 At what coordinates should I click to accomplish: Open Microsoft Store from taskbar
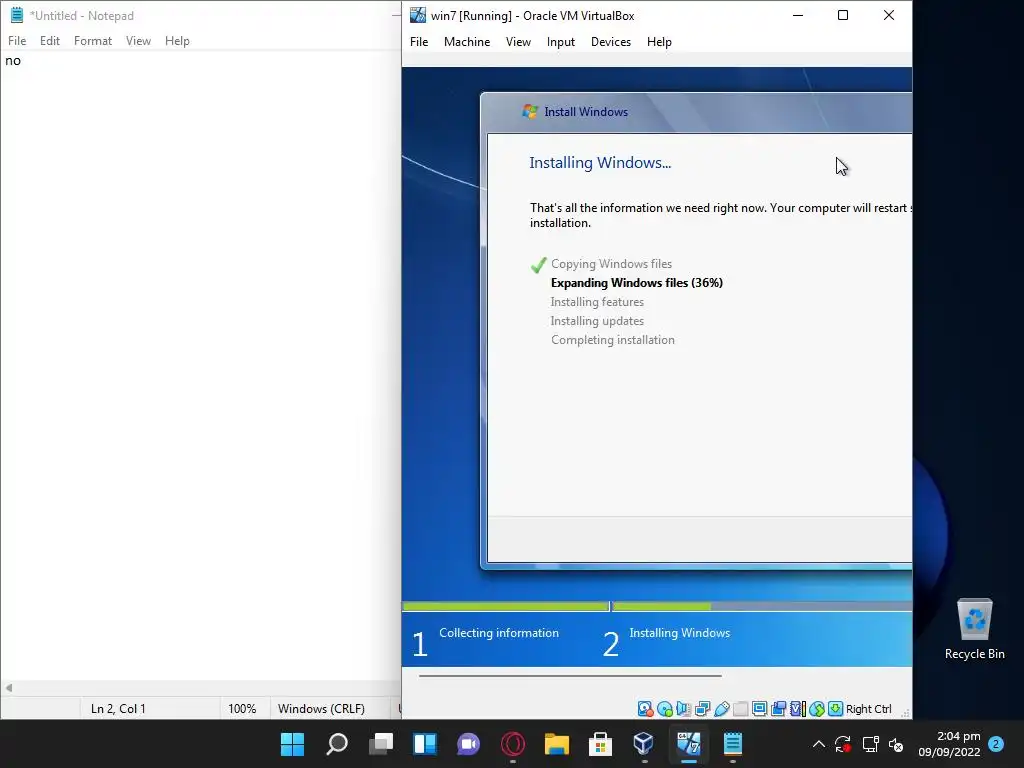pyautogui.click(x=600, y=744)
